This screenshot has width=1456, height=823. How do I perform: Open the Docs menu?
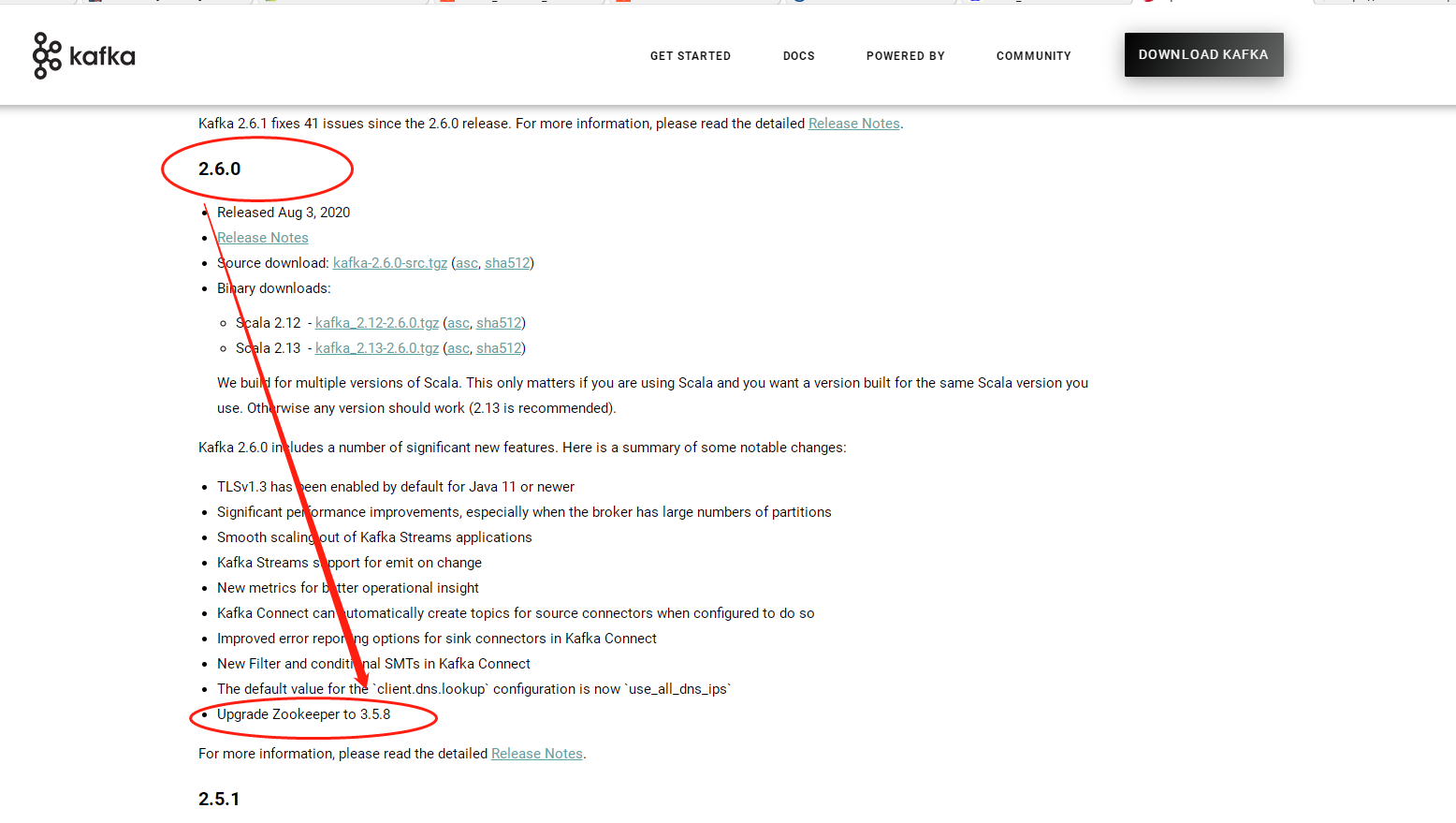(x=799, y=56)
